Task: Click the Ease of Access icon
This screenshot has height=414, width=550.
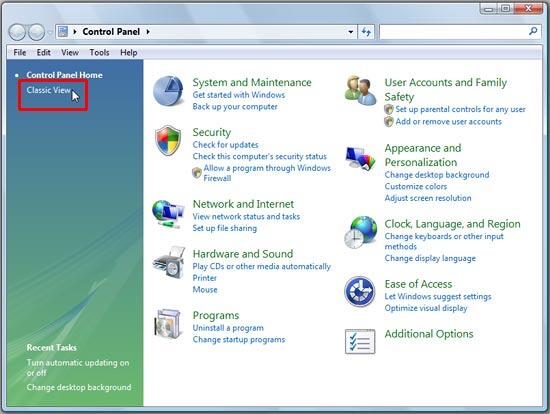Action: [x=360, y=292]
